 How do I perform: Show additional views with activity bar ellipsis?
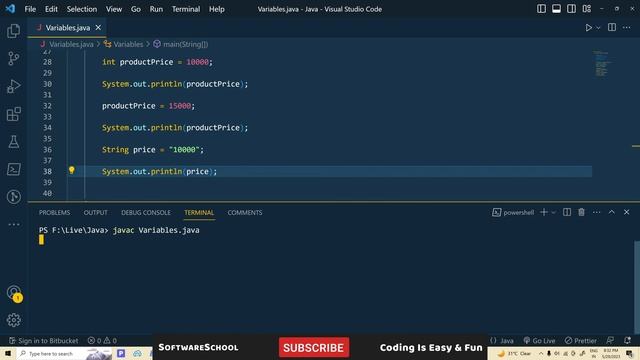[13, 224]
